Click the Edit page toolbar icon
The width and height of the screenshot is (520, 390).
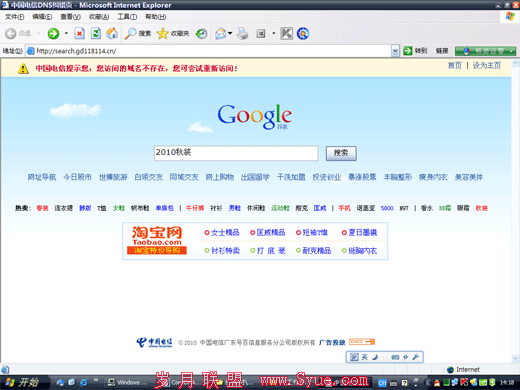pyautogui.click(x=261, y=33)
